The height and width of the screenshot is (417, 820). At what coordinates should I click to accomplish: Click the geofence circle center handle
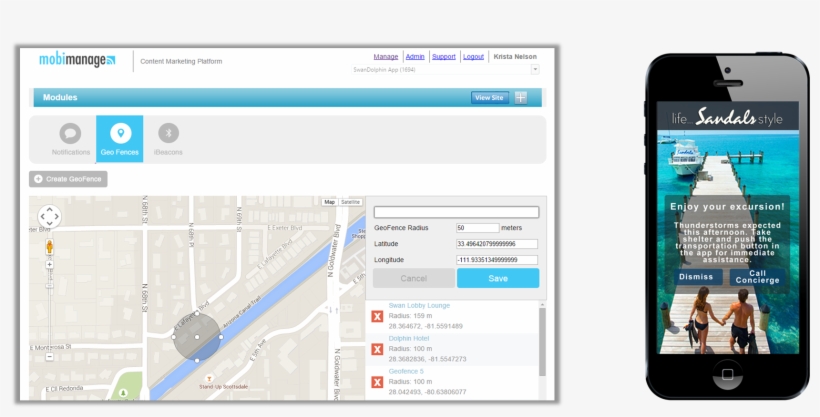(197, 337)
